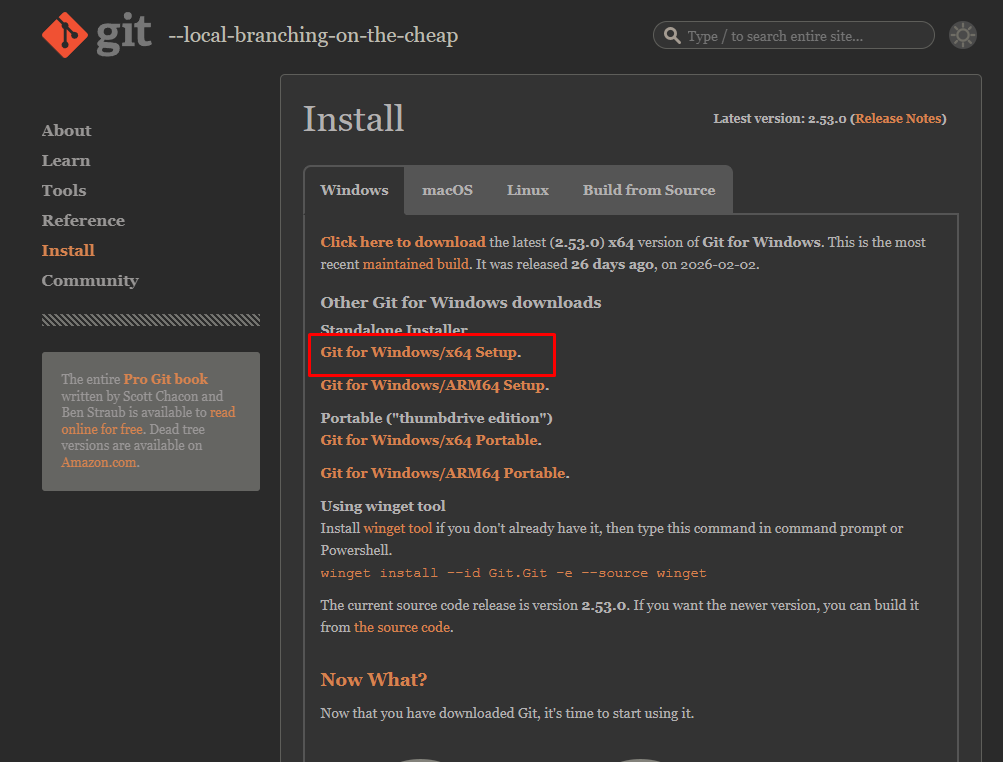This screenshot has width=1003, height=762.
Task: Click the '--local-branching-on-the-cheap' tagline
Action: [x=313, y=35]
